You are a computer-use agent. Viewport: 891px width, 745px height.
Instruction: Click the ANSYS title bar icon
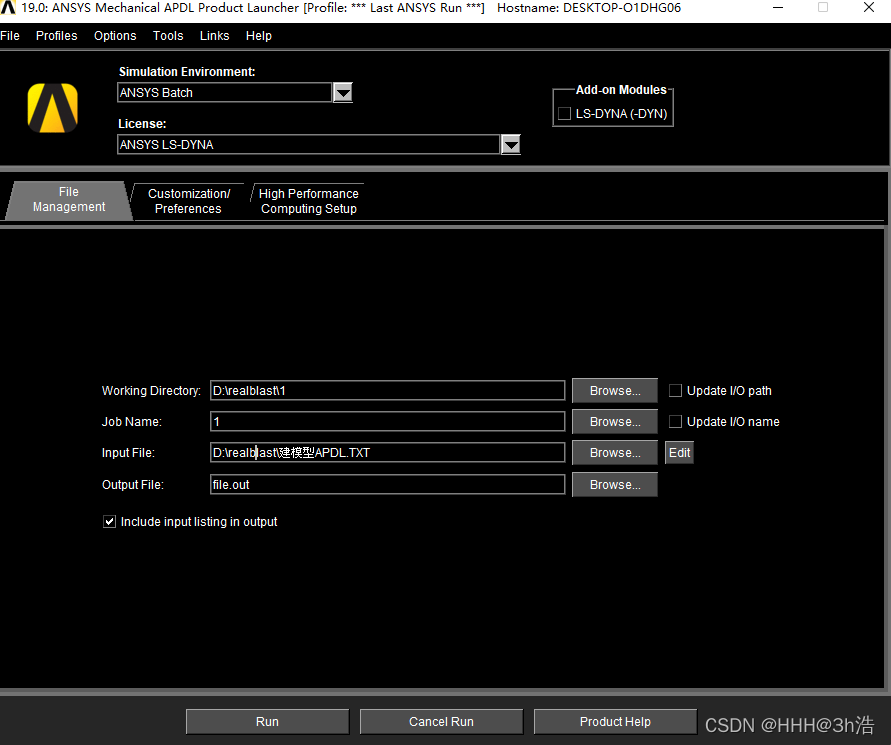(8, 7)
